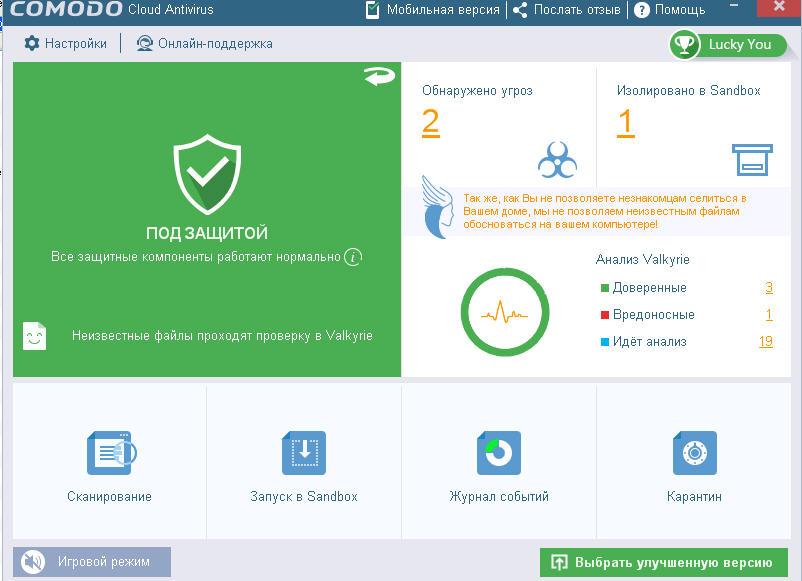Click the share icon beside Послать отзыв
The width and height of the screenshot is (802, 581).
pyautogui.click(x=520, y=10)
